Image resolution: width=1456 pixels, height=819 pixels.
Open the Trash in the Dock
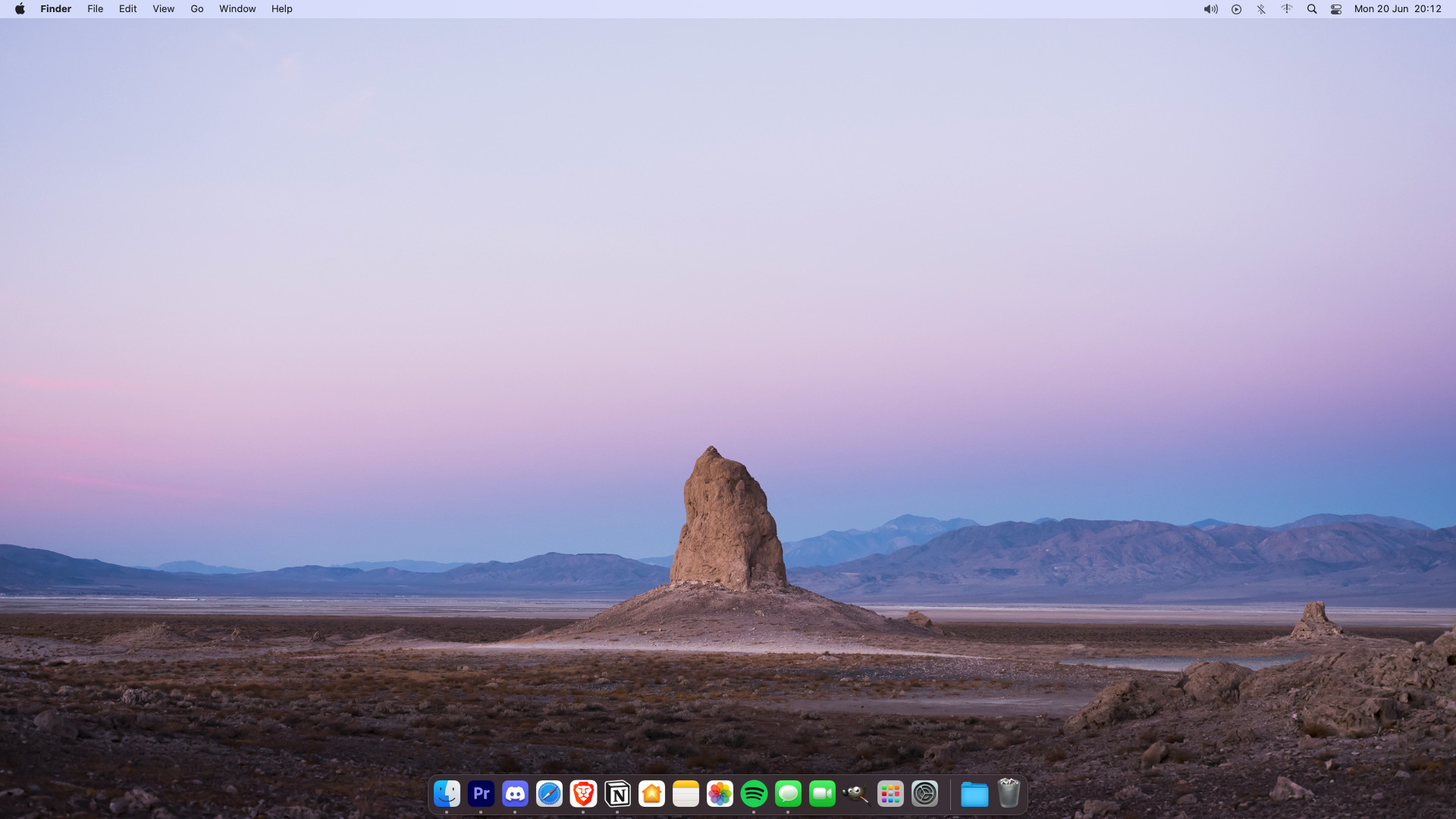coord(1009,794)
